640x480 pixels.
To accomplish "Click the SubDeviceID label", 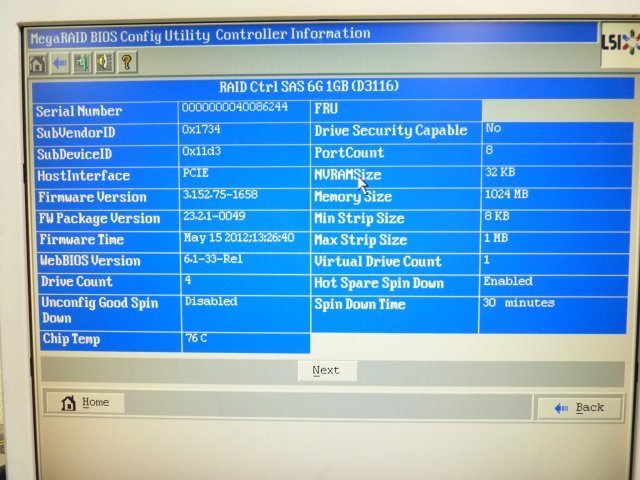I will (x=74, y=154).
